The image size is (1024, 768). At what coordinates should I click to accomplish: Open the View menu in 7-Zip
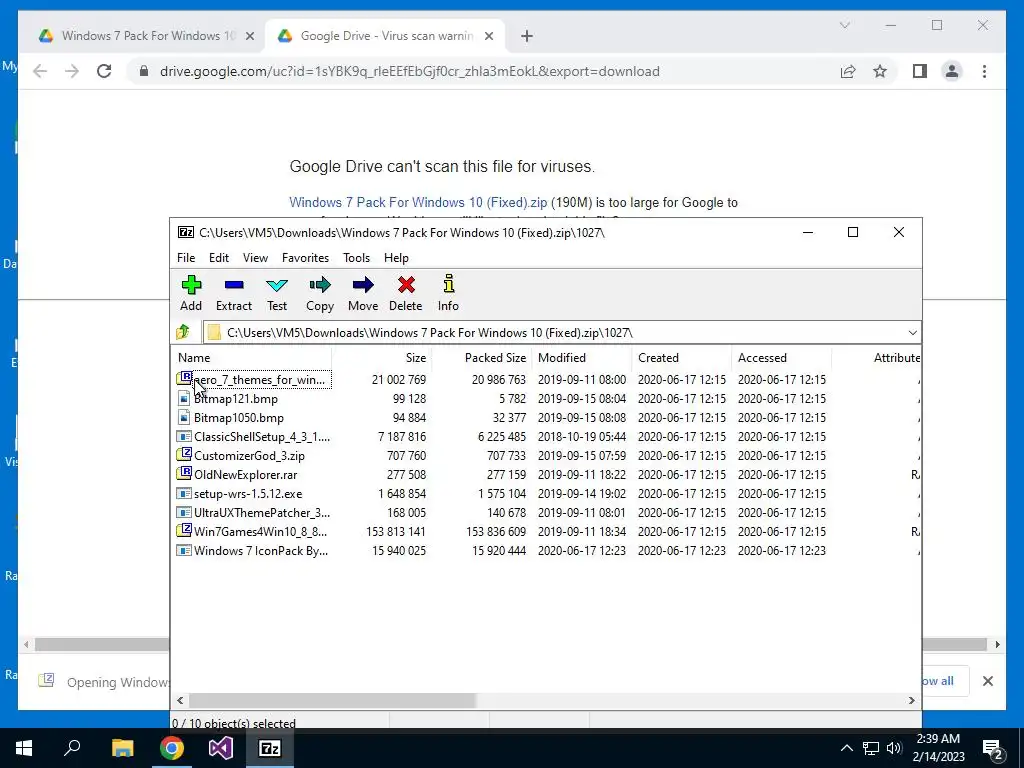tap(255, 258)
